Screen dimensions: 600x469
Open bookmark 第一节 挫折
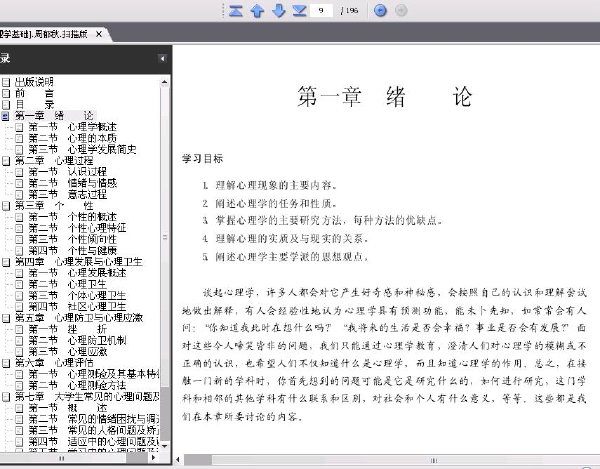(x=67, y=329)
